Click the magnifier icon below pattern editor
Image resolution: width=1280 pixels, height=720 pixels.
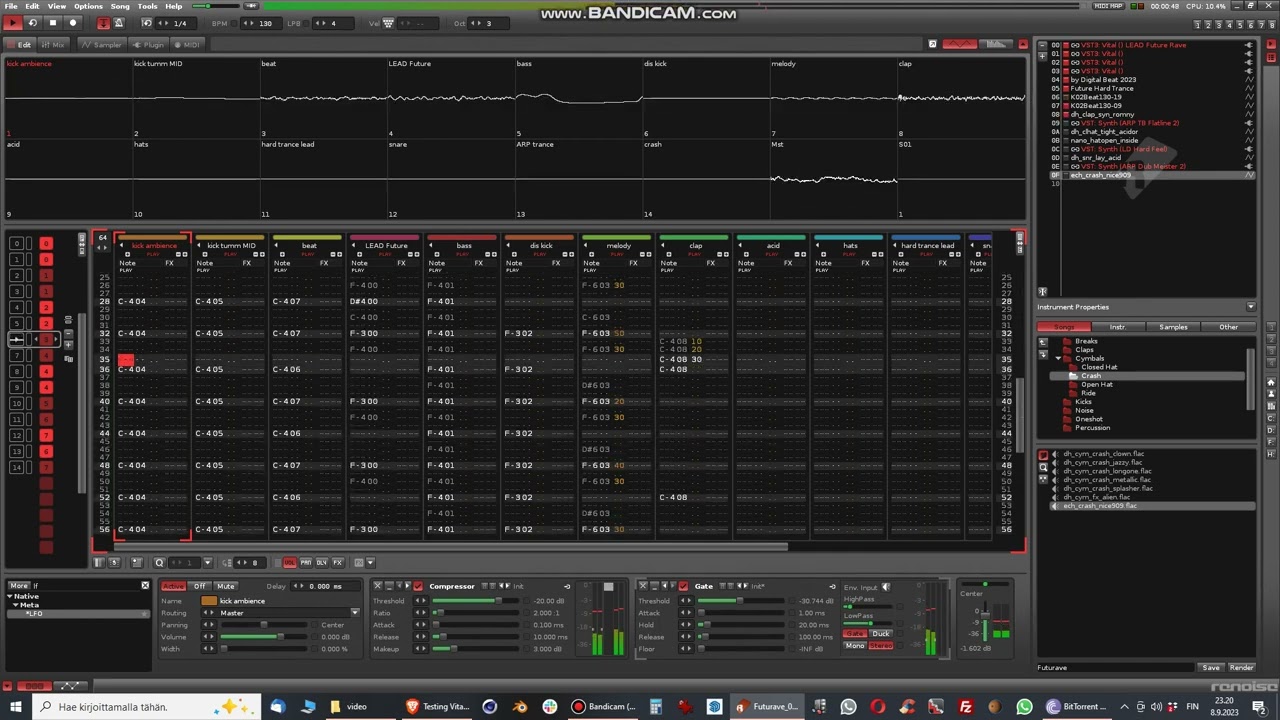(159, 563)
